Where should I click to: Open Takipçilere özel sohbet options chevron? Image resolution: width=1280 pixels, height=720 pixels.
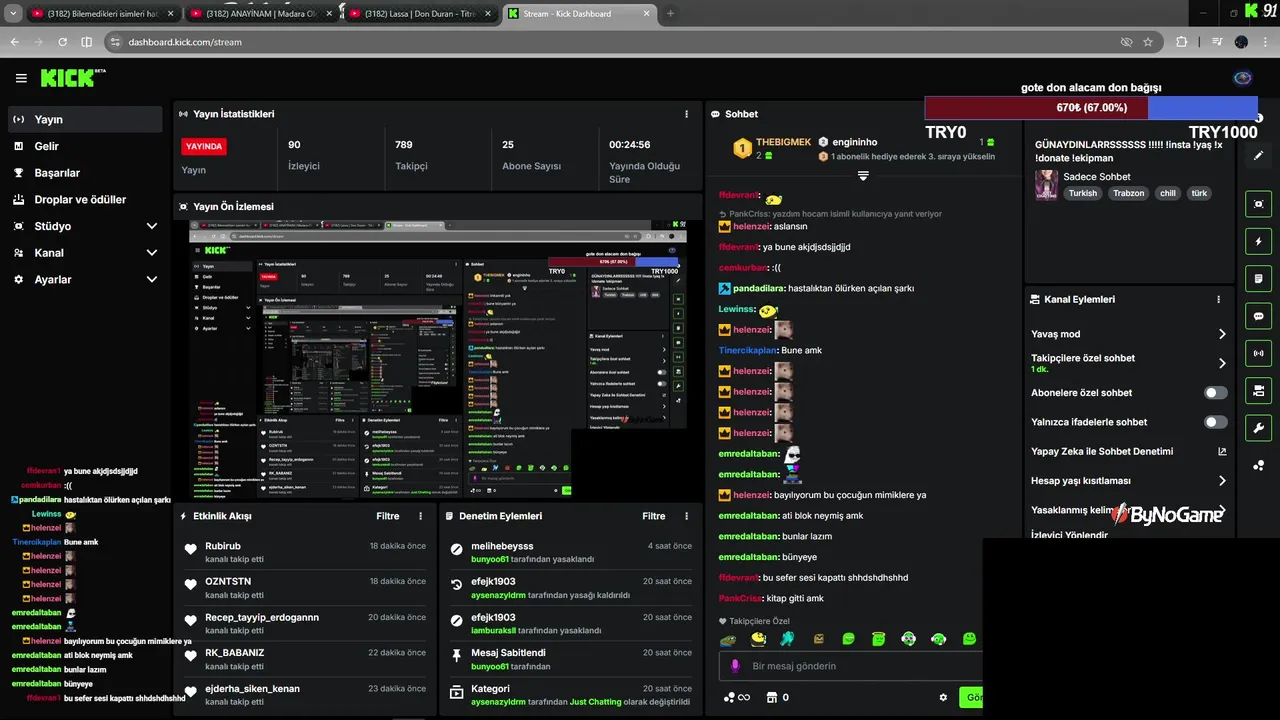click(1222, 363)
